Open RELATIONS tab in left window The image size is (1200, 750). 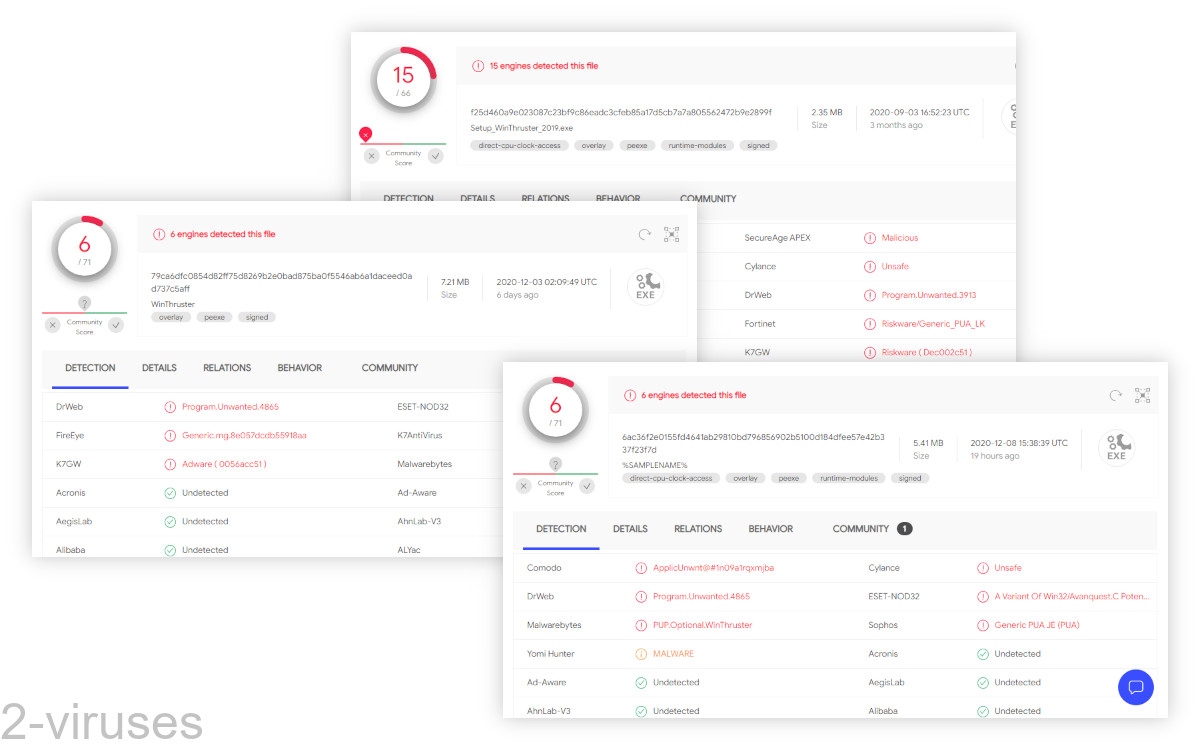[227, 368]
